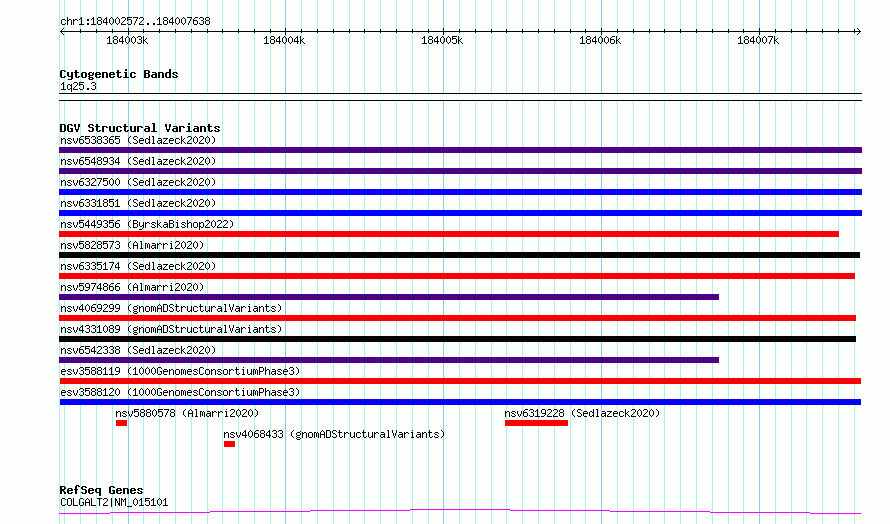Open the RefSeq Genes track title
The height and width of the screenshot is (524, 890).
pos(102,490)
